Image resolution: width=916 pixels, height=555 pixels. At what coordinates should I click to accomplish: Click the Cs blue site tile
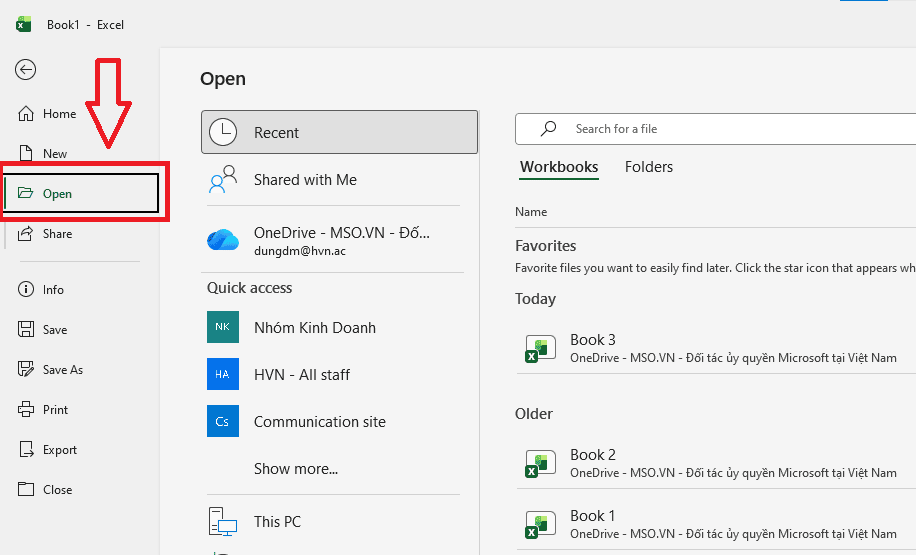pos(223,421)
